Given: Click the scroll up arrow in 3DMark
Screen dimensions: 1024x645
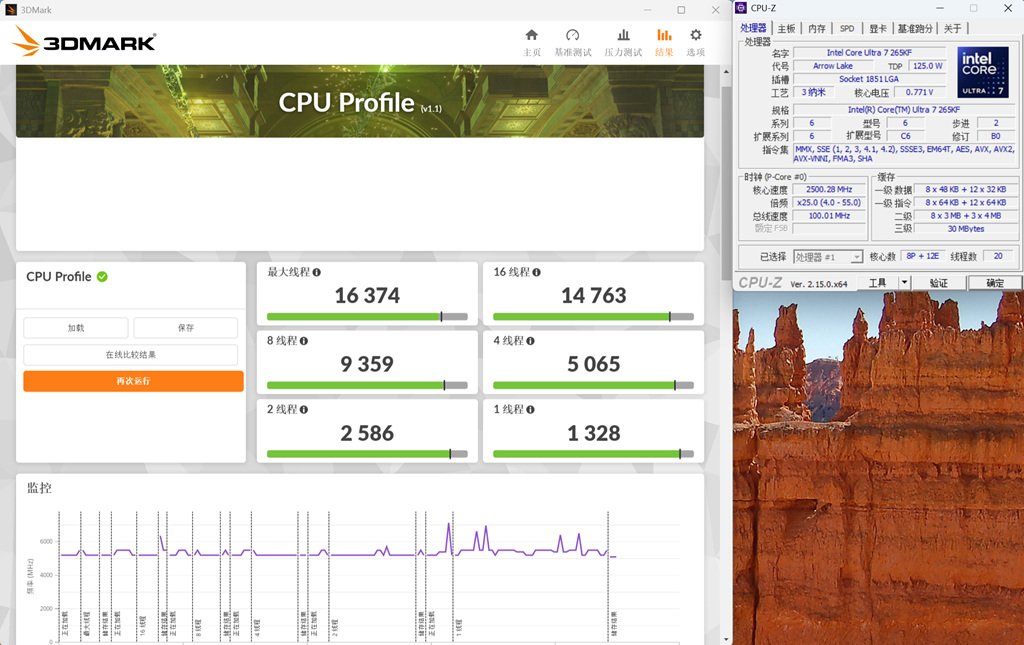Looking at the screenshot, I should click(726, 71).
